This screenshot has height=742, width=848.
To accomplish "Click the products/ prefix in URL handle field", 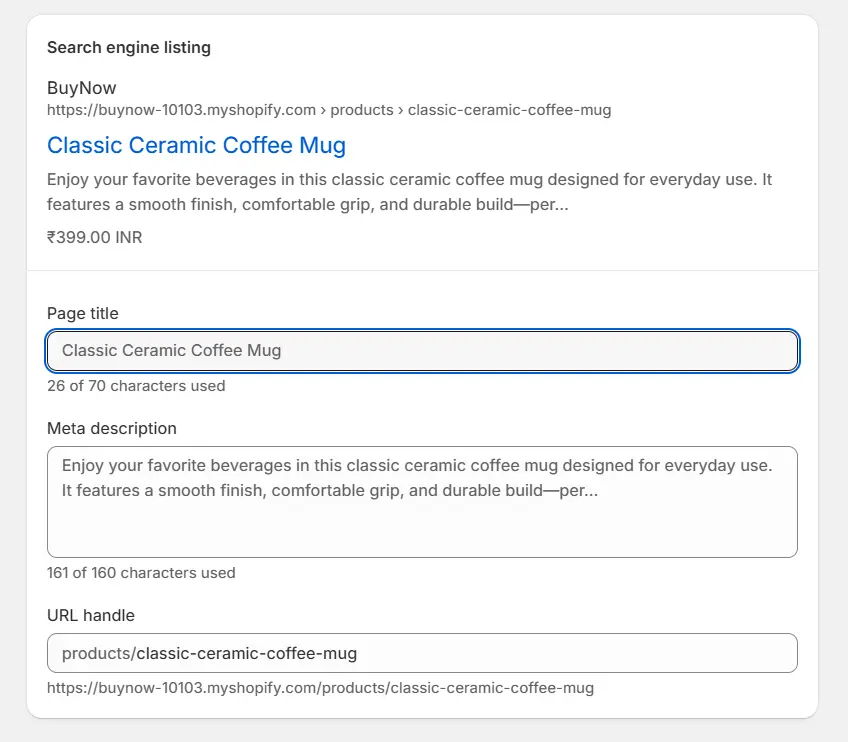I will click(98, 654).
